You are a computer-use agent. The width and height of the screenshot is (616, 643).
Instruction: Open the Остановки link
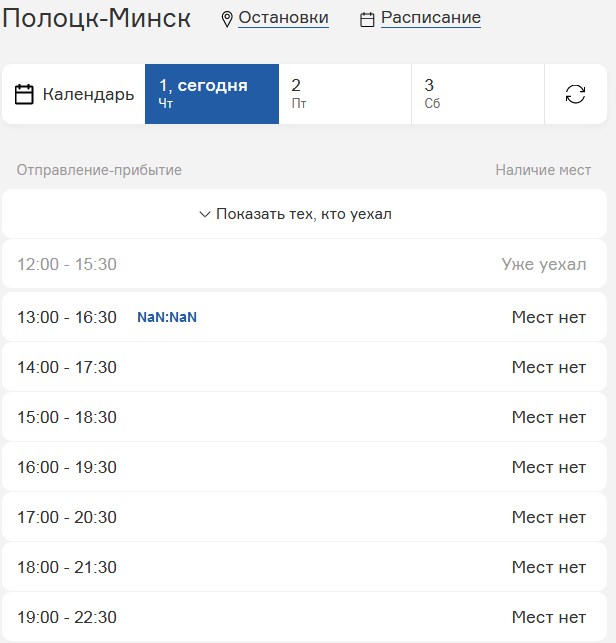[283, 18]
